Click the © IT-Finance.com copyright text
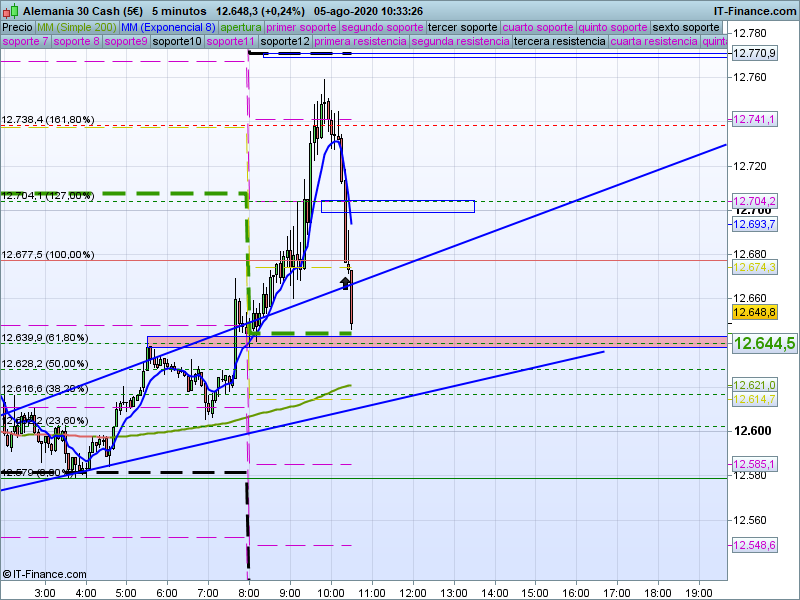Image resolution: width=800 pixels, height=600 pixels. click(42, 574)
